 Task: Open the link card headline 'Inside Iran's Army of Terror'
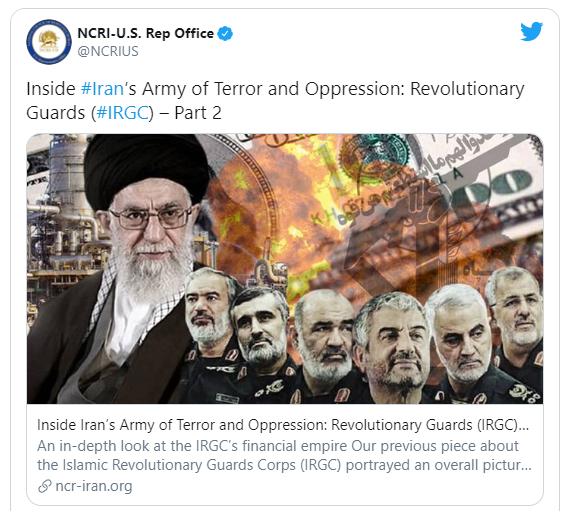click(283, 425)
